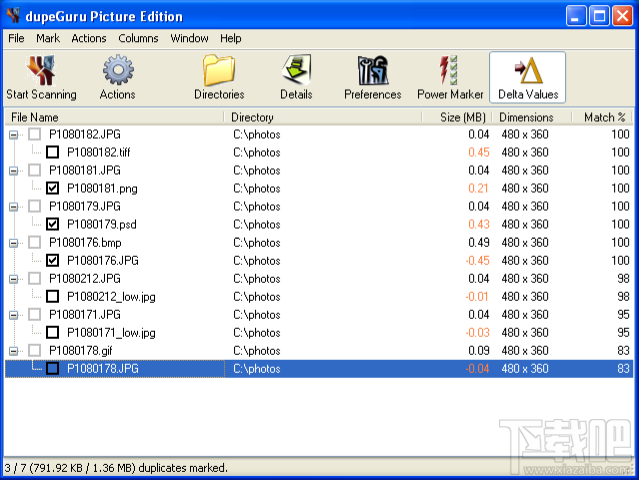Viewport: 639px width, 480px height.
Task: Click the disabled P1080182.JPG reference checkbox
Action: (35, 134)
